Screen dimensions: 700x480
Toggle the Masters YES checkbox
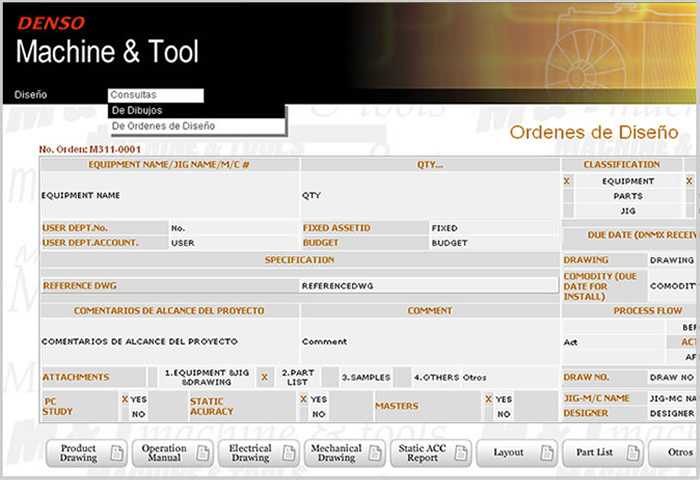coord(489,398)
